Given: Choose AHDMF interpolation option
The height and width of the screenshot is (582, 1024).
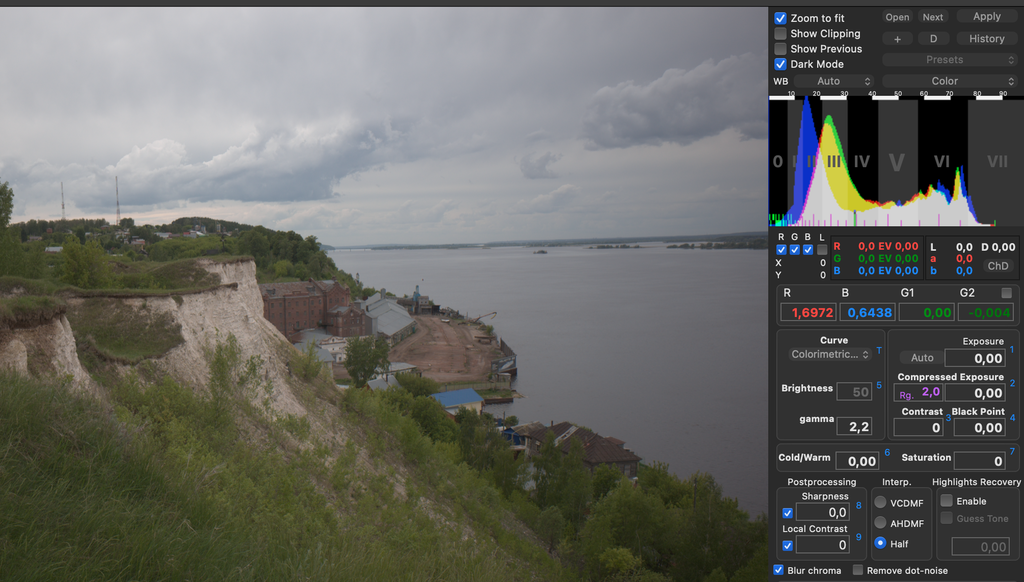Looking at the screenshot, I should 881,523.
